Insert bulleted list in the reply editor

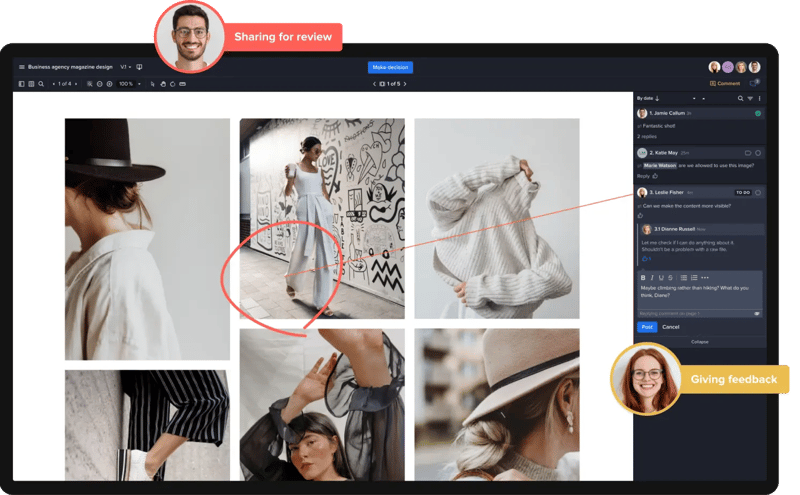click(x=684, y=277)
